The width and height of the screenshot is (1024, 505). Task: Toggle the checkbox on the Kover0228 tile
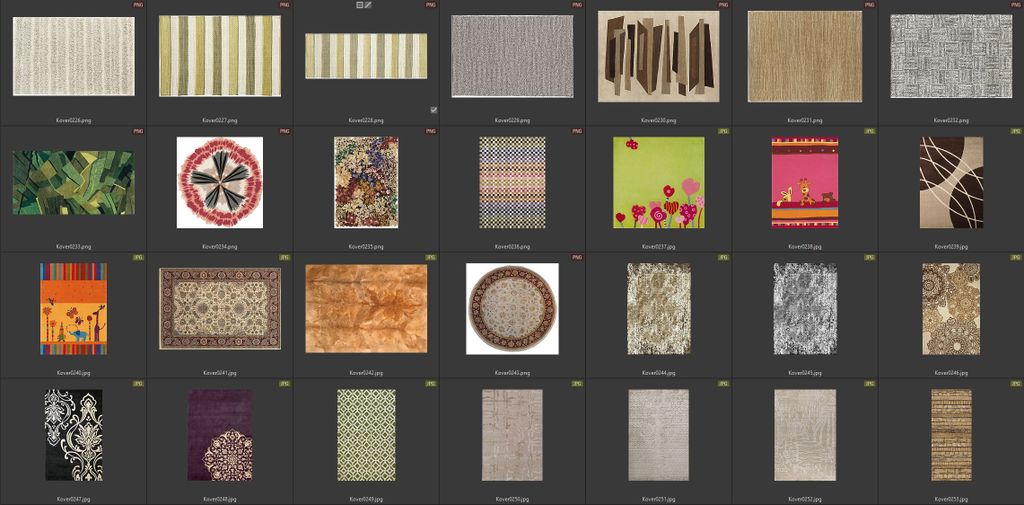[433, 109]
